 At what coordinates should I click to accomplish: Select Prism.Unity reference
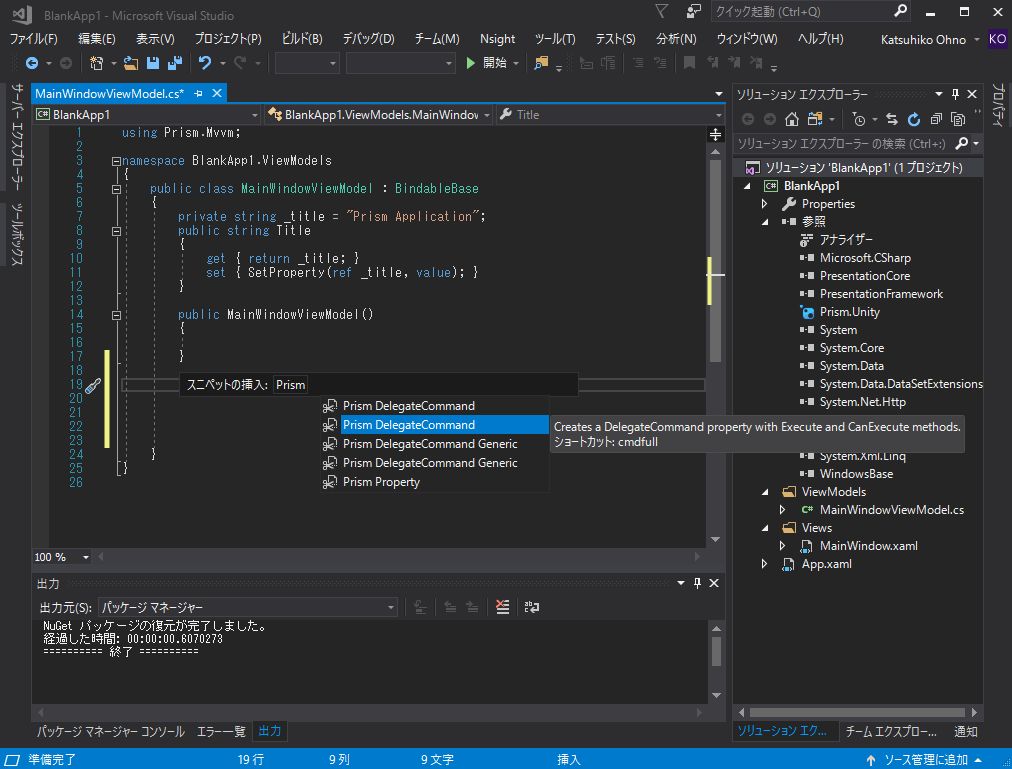pos(849,313)
